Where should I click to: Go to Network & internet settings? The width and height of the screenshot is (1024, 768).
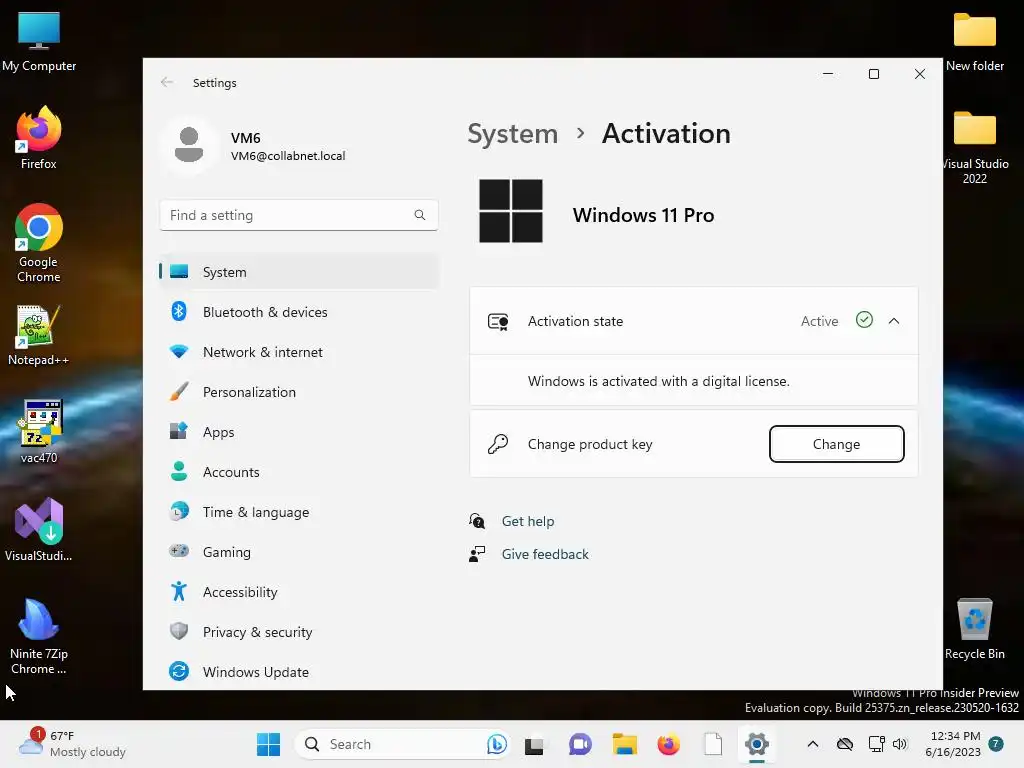pyautogui.click(x=298, y=352)
